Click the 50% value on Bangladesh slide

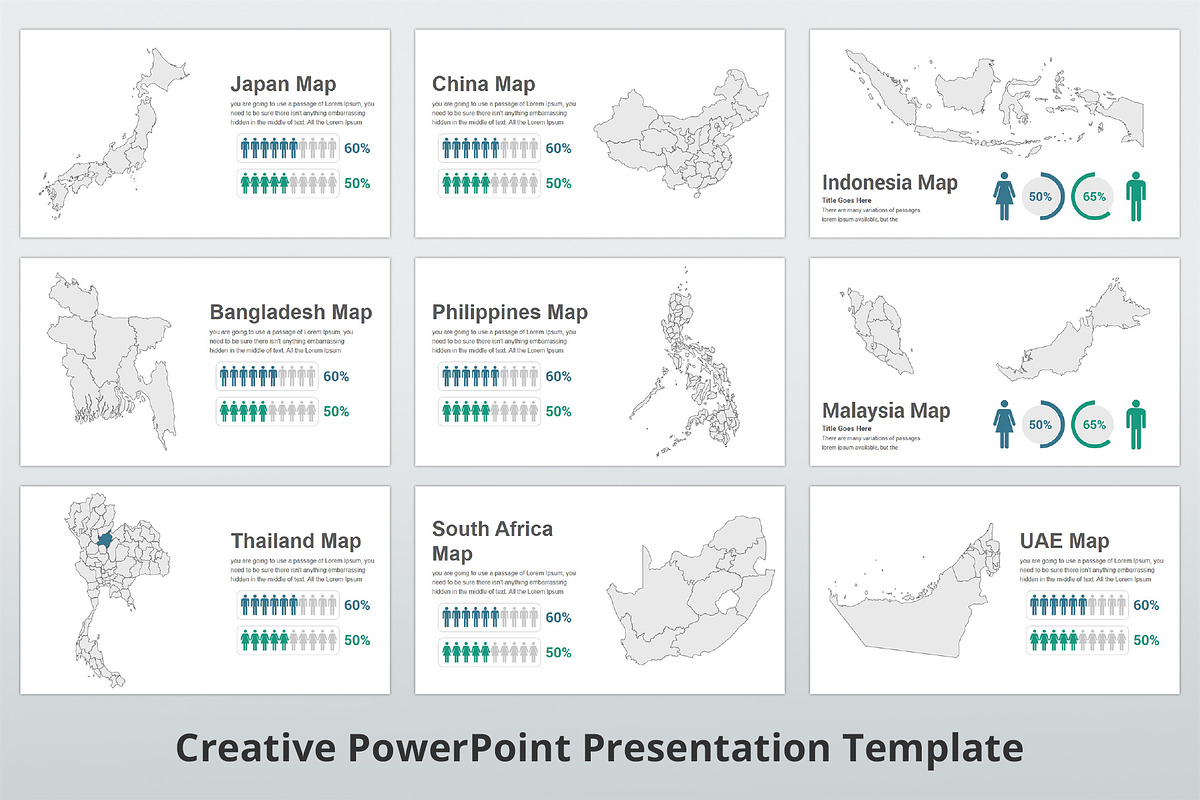point(336,412)
